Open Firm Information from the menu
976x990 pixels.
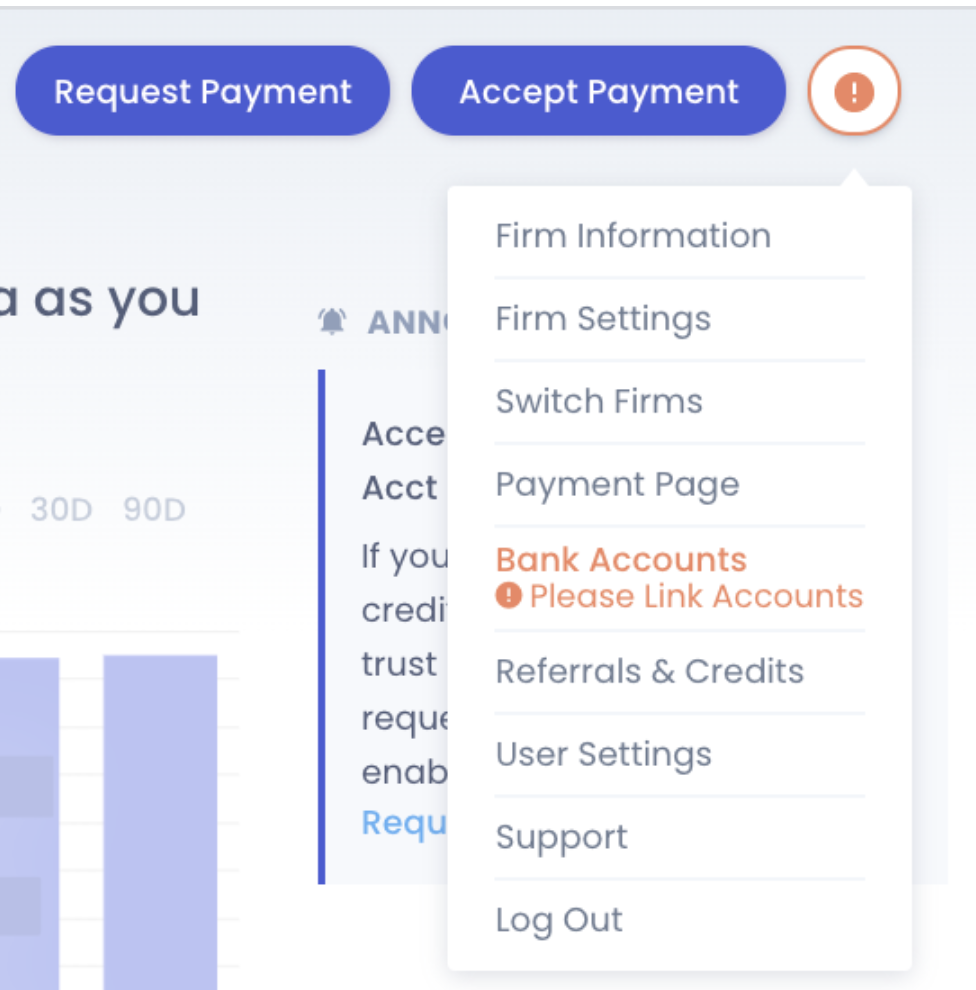pyautogui.click(x=633, y=236)
